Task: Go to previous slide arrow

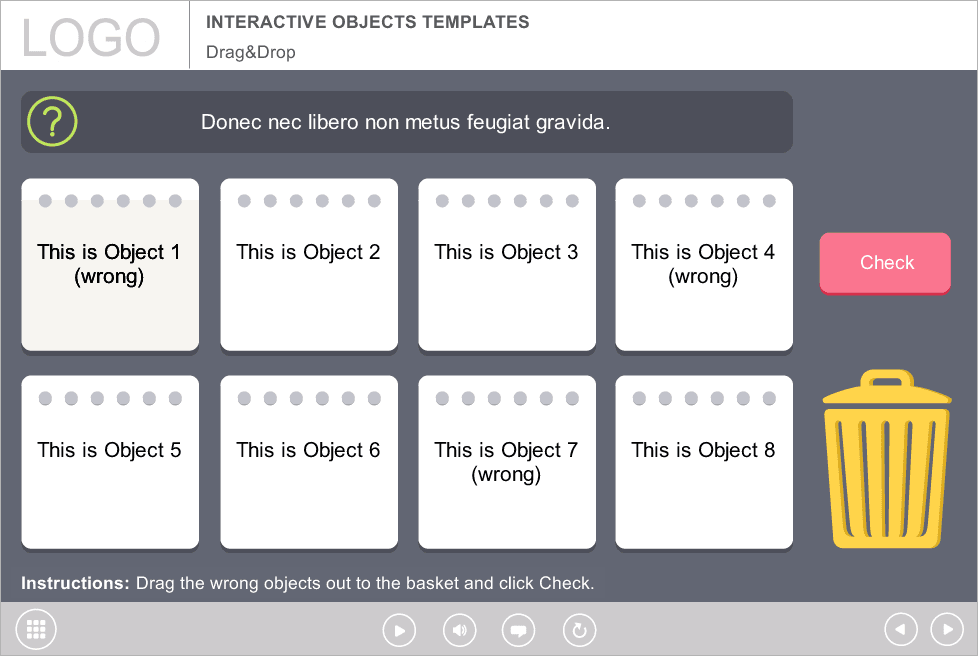Action: [x=901, y=629]
